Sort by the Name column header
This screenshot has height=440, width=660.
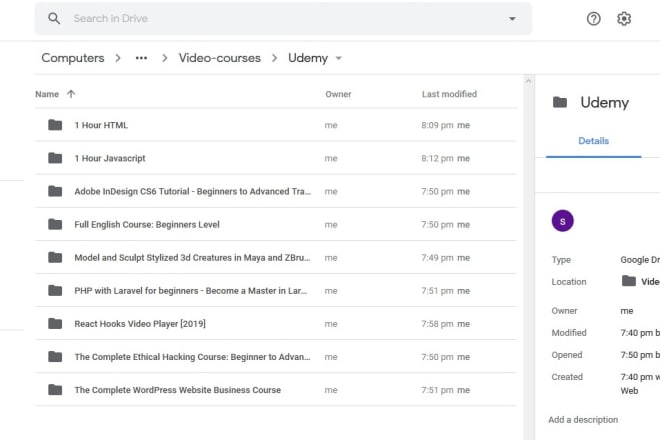tap(47, 94)
